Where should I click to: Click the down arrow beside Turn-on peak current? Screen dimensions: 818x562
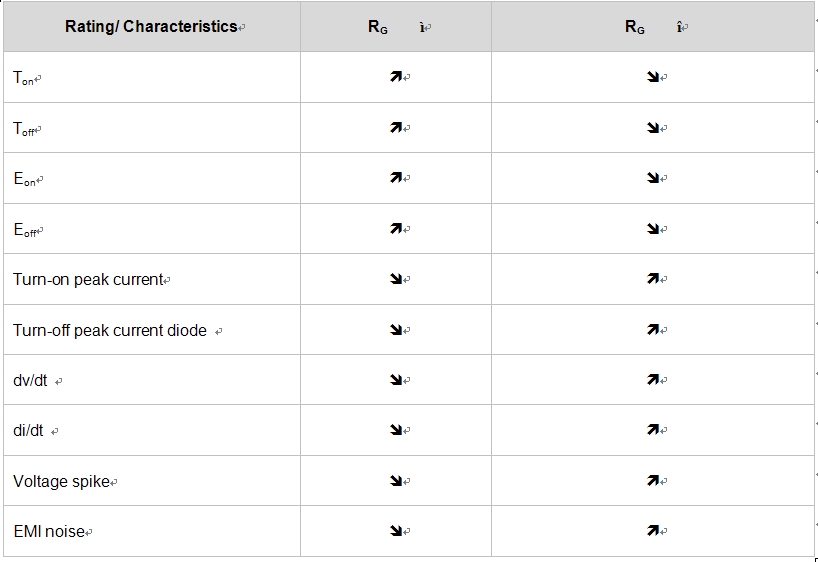click(x=396, y=279)
